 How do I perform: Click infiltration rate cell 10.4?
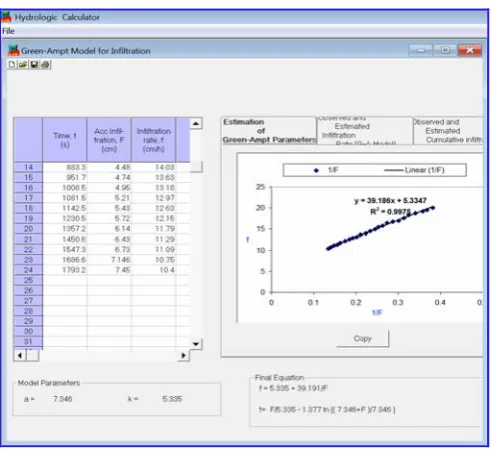[x=154, y=270]
